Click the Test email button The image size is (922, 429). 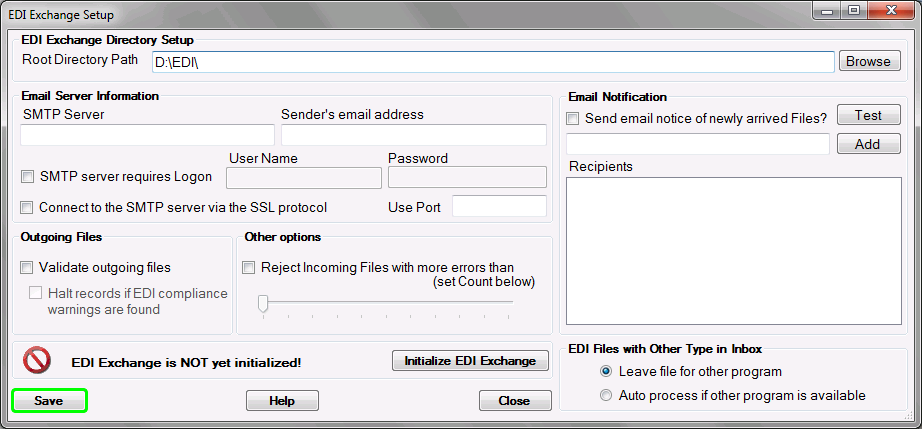[868, 116]
